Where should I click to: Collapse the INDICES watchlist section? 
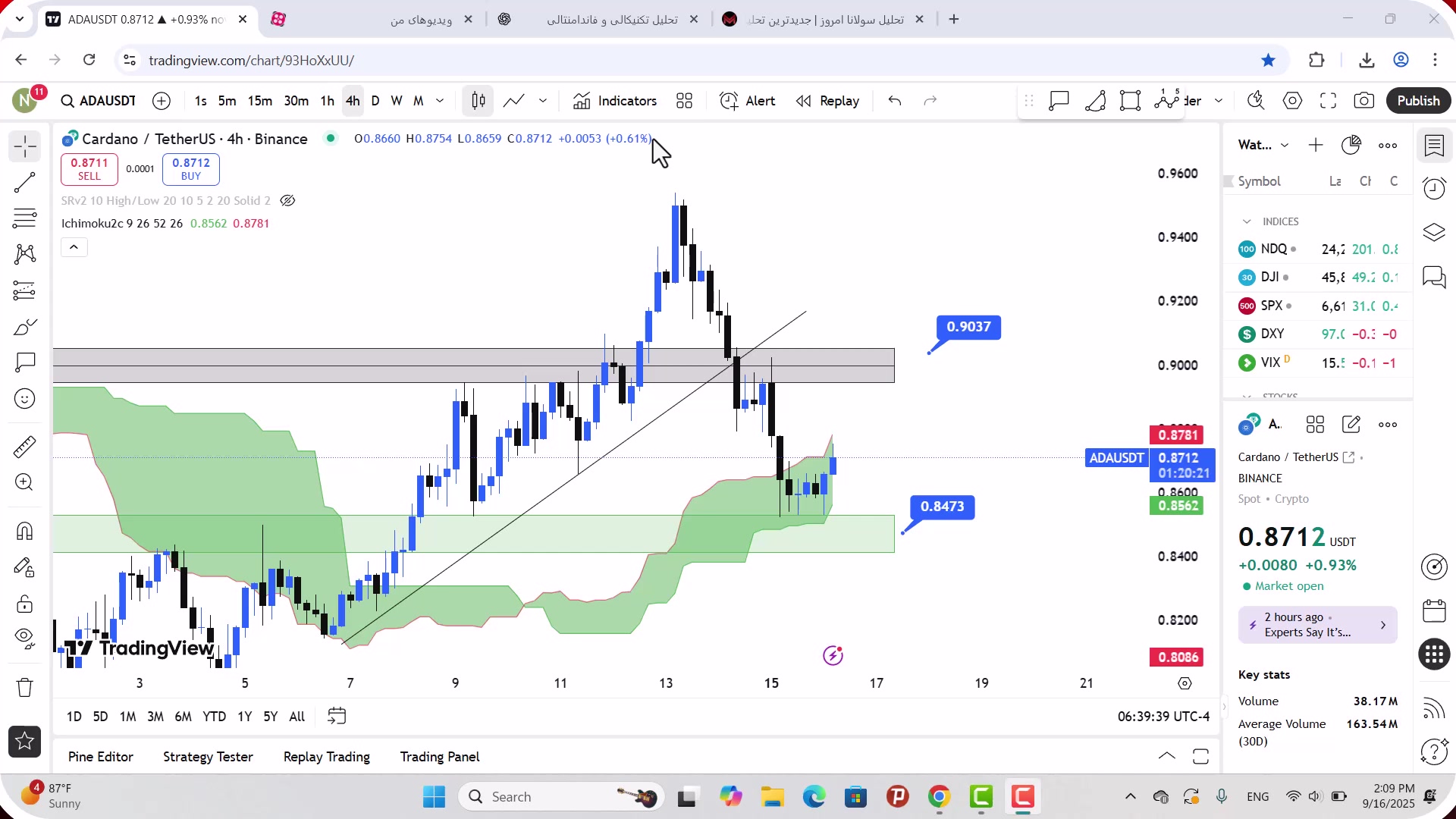1247,221
